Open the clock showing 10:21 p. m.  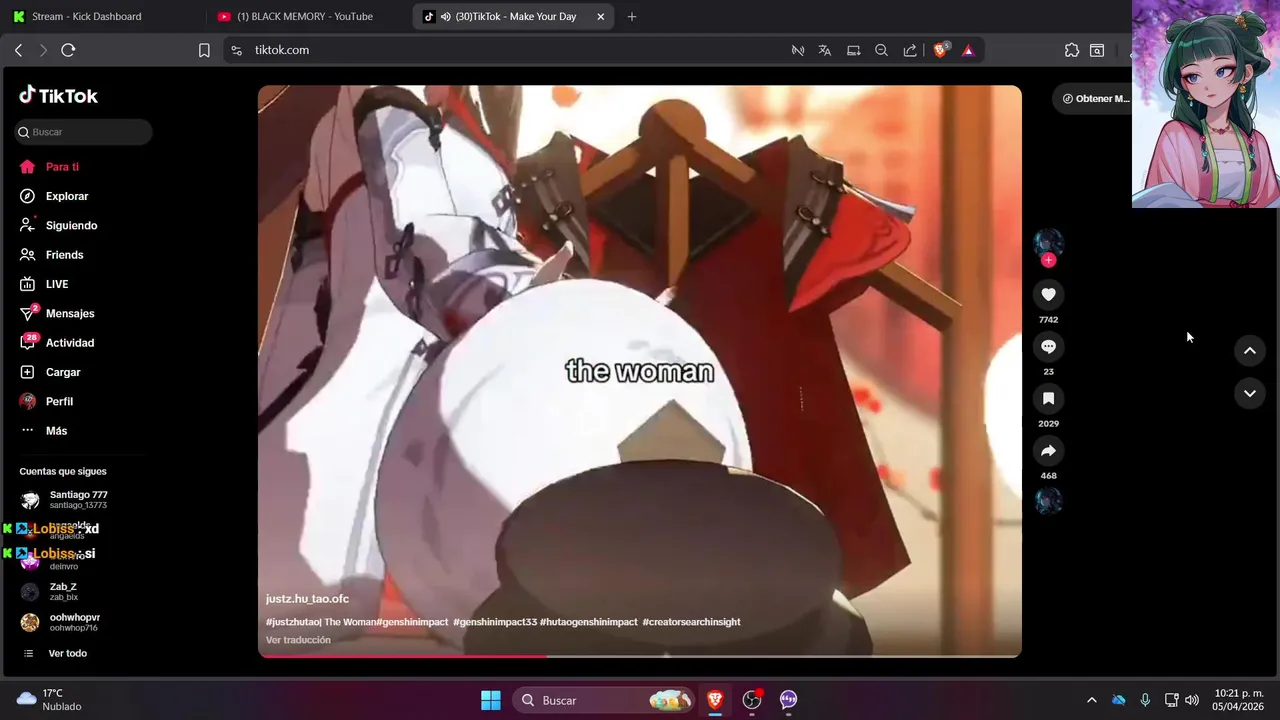(1238, 700)
